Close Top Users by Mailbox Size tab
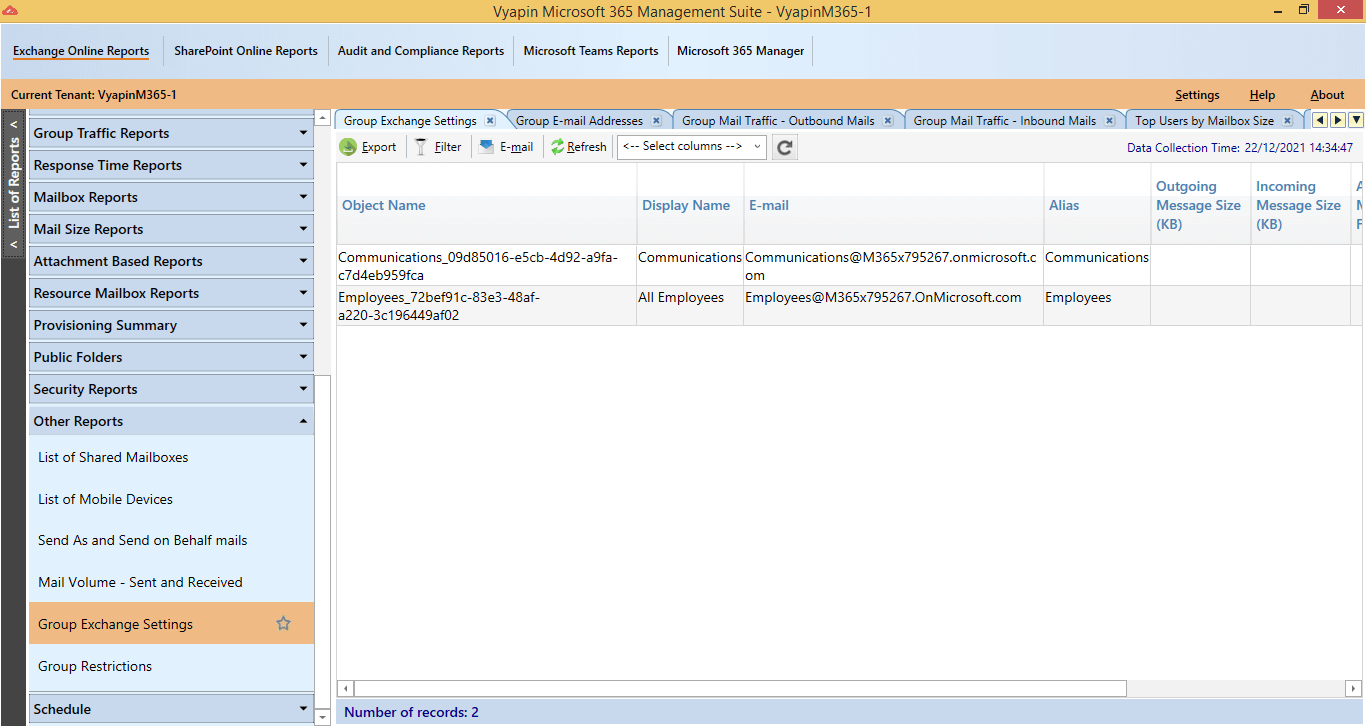The image size is (1366, 728). (x=1288, y=121)
